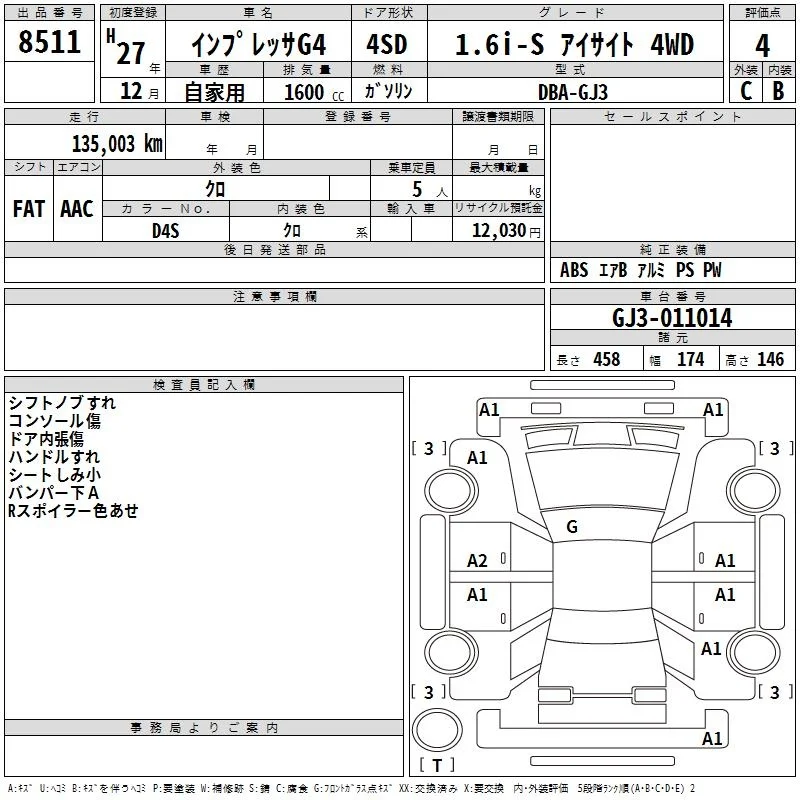Click the [T] spare tire label

click(x=437, y=765)
